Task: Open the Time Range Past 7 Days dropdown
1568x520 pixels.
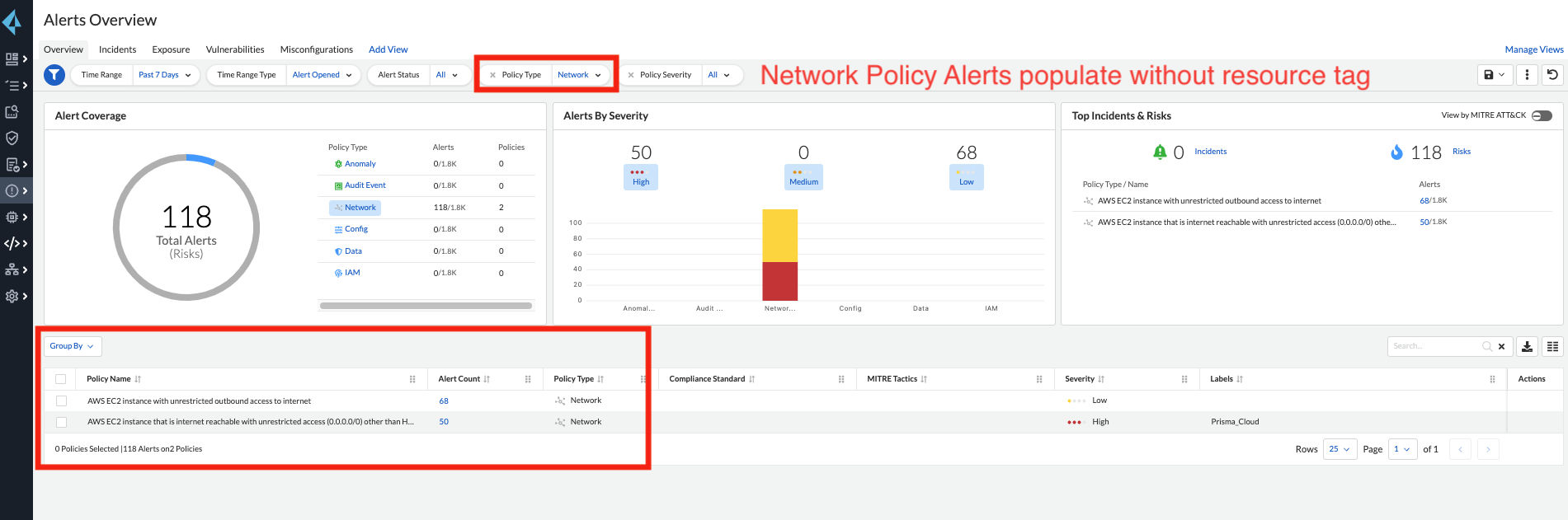Action: click(x=165, y=75)
